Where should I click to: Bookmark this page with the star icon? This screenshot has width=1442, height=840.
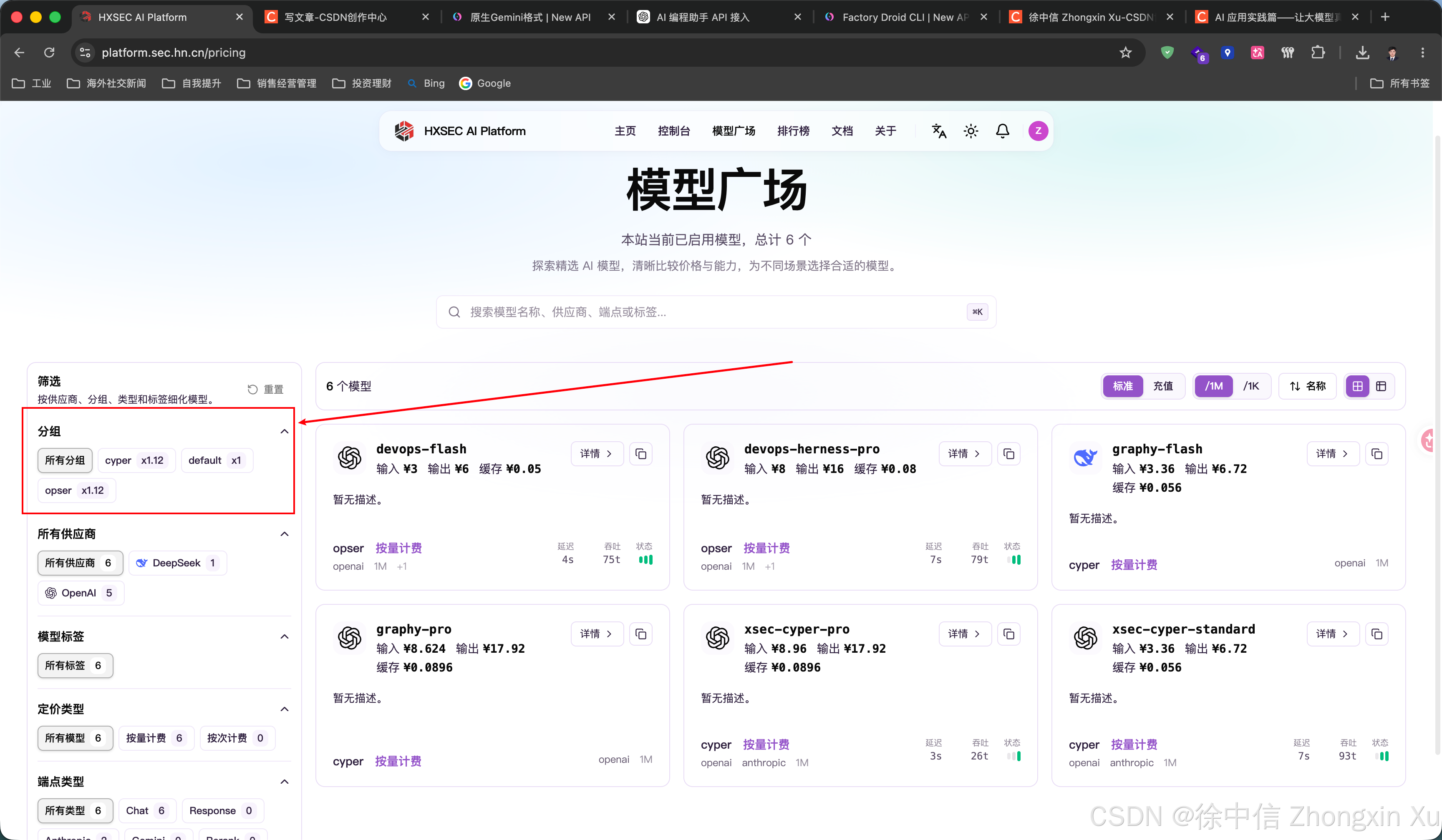pyautogui.click(x=1126, y=53)
